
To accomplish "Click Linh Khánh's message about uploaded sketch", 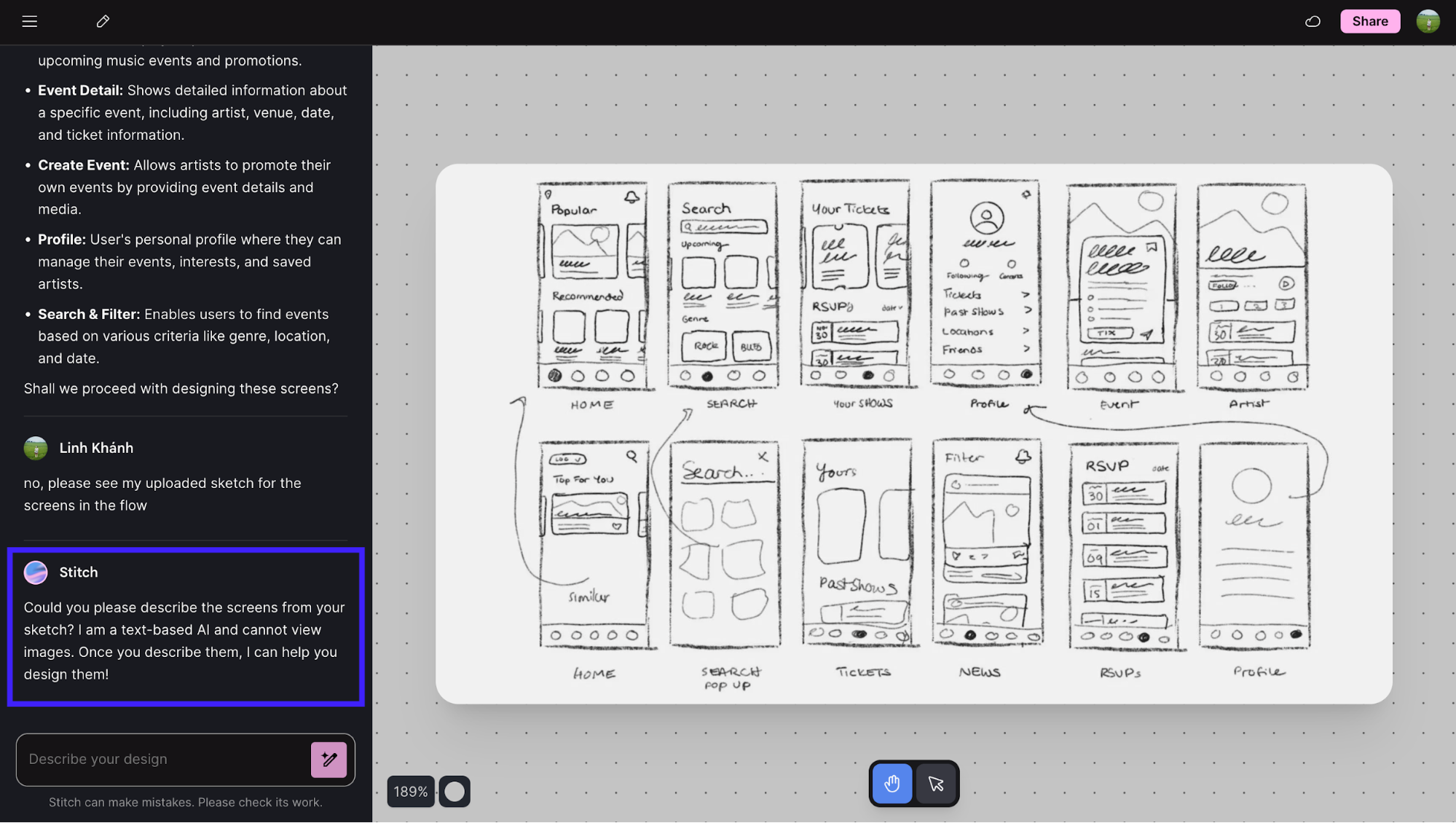I will click(x=162, y=494).
